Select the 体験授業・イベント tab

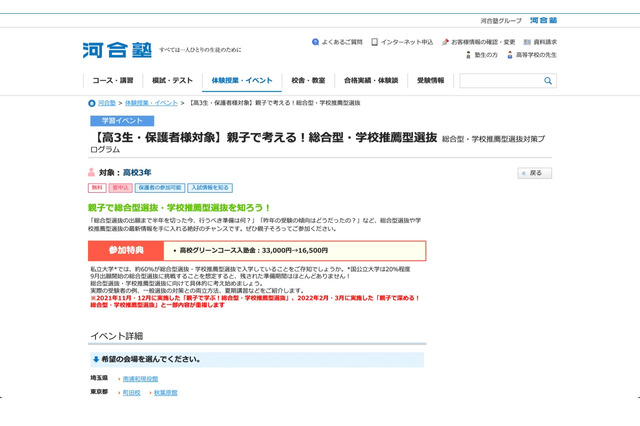[242, 80]
